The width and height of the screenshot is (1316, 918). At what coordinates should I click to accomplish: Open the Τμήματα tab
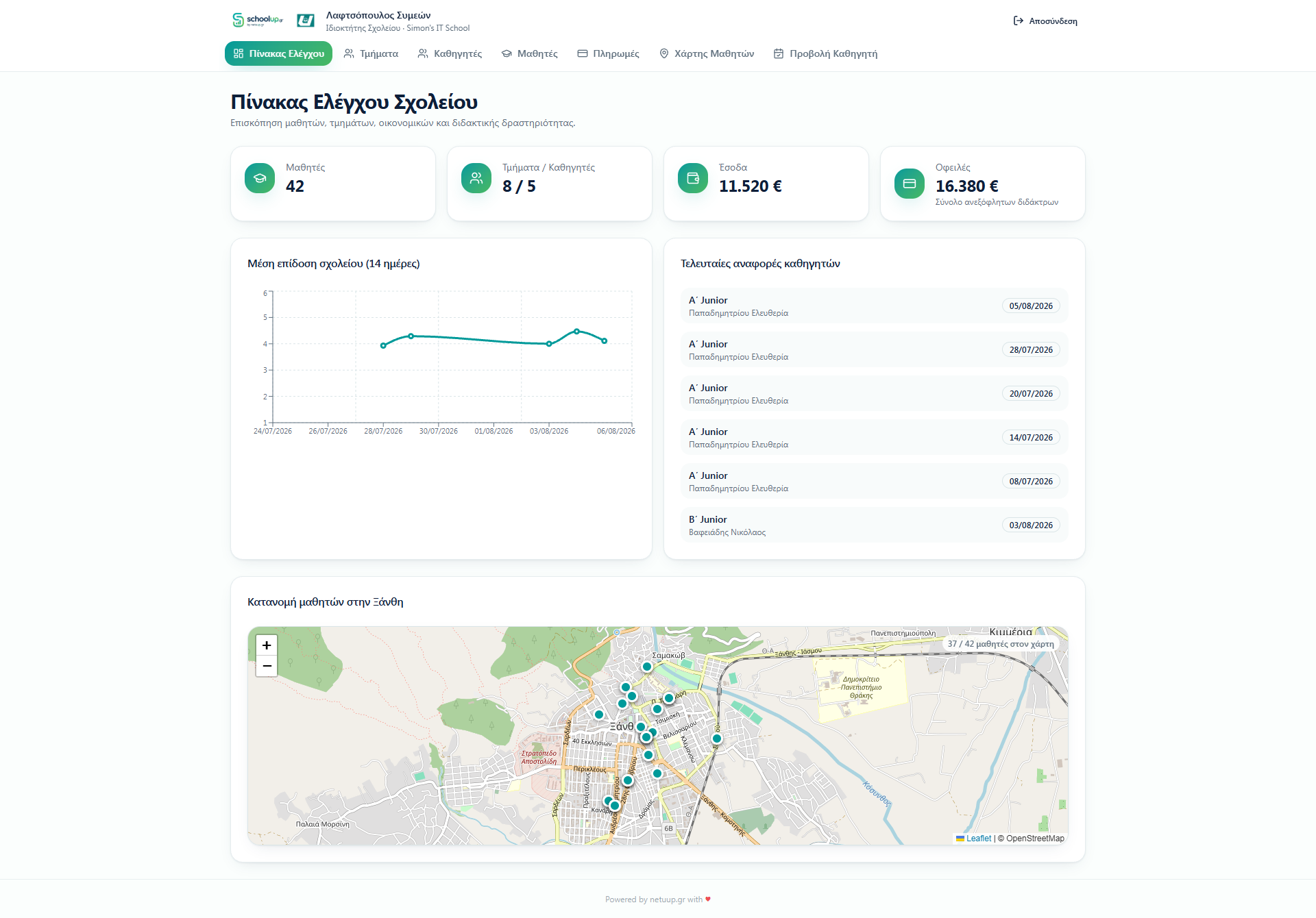[371, 53]
